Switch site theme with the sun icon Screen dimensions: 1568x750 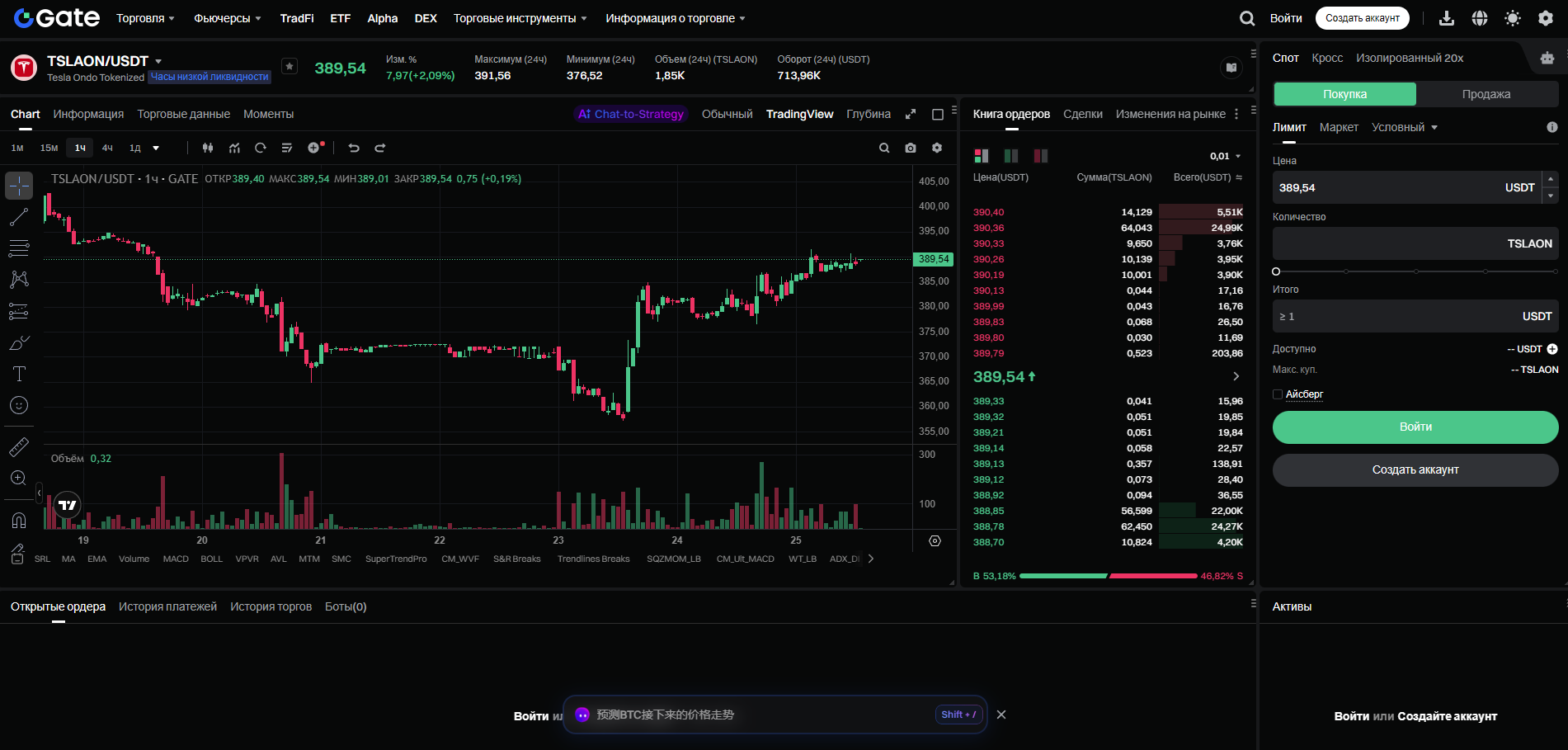(1513, 18)
